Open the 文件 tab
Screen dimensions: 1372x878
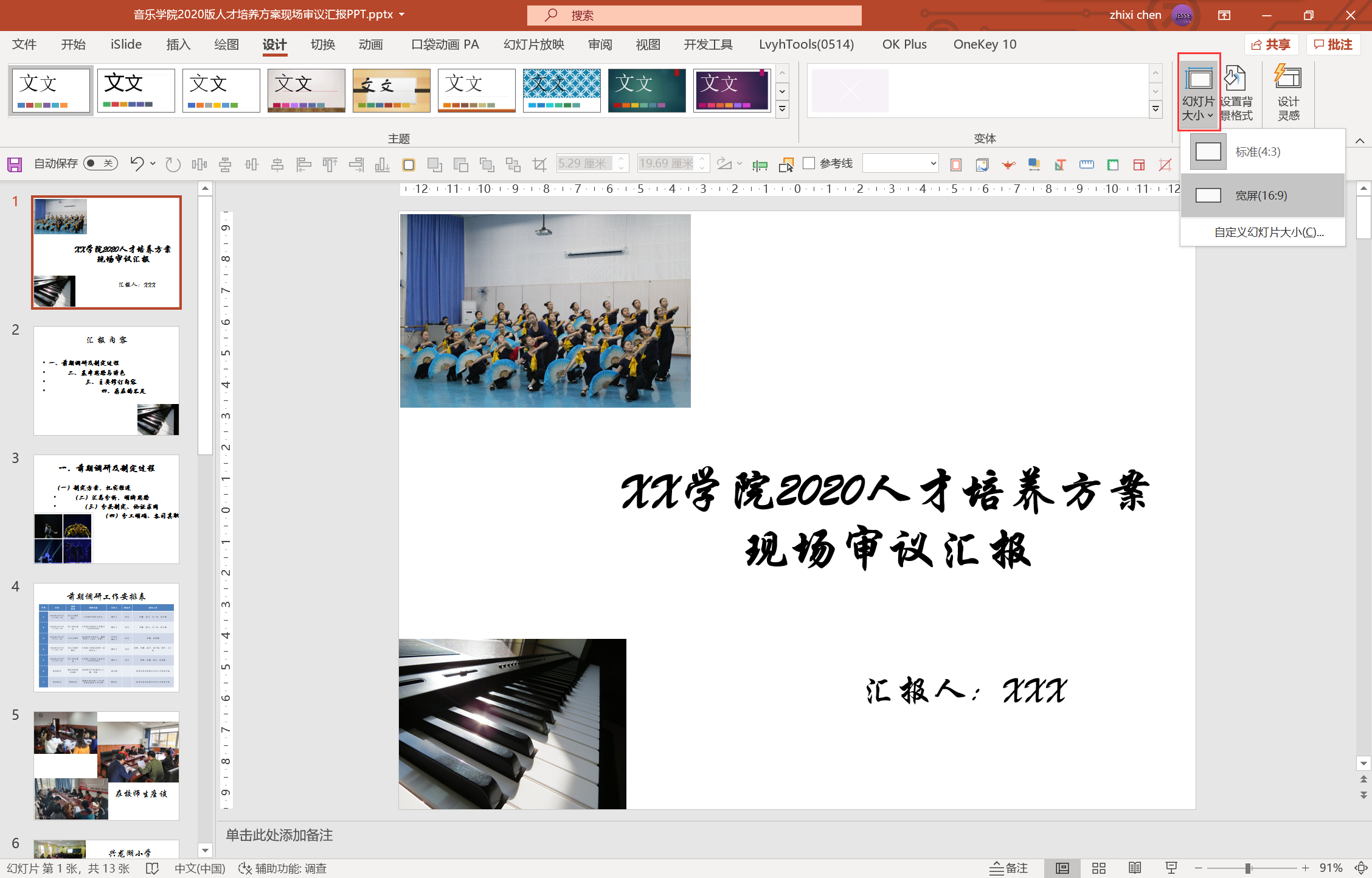tap(24, 44)
